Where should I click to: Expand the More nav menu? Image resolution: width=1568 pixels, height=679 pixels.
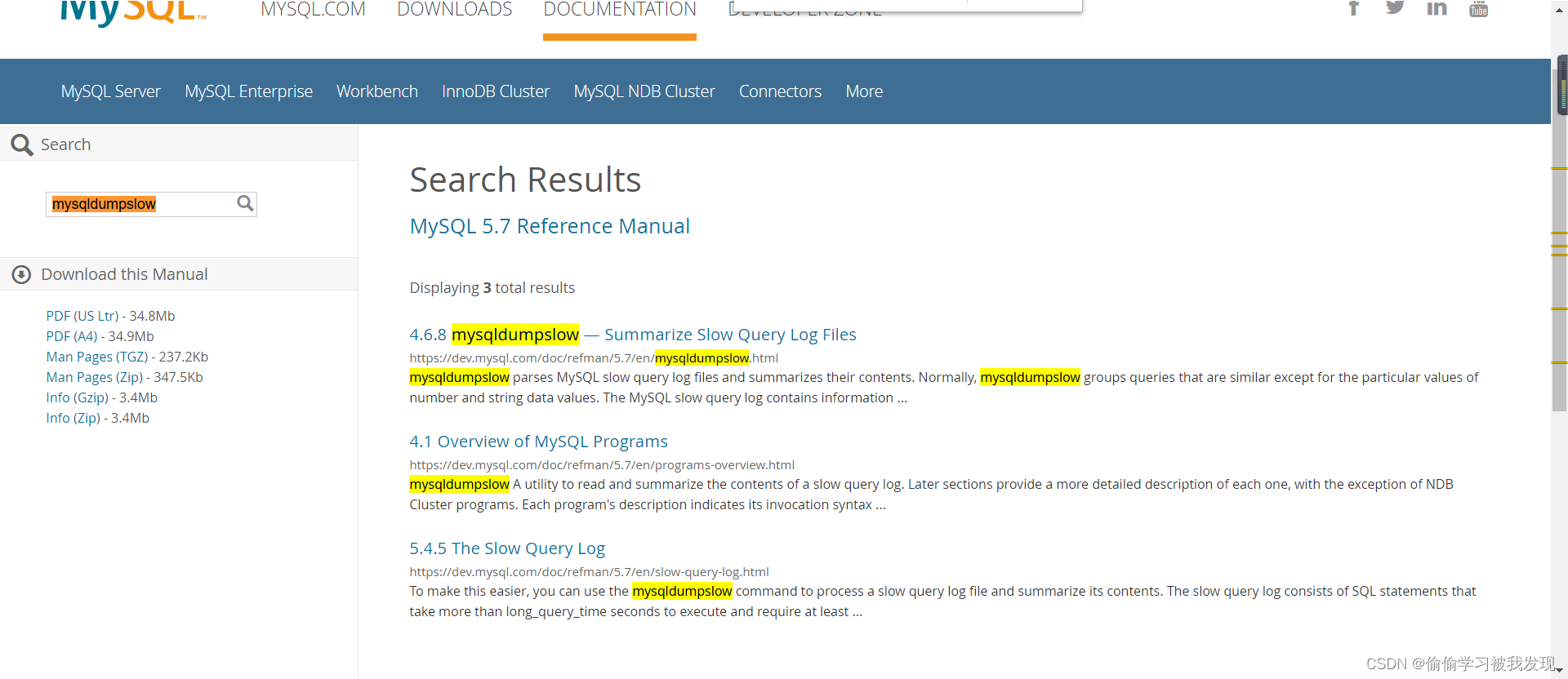coord(864,91)
